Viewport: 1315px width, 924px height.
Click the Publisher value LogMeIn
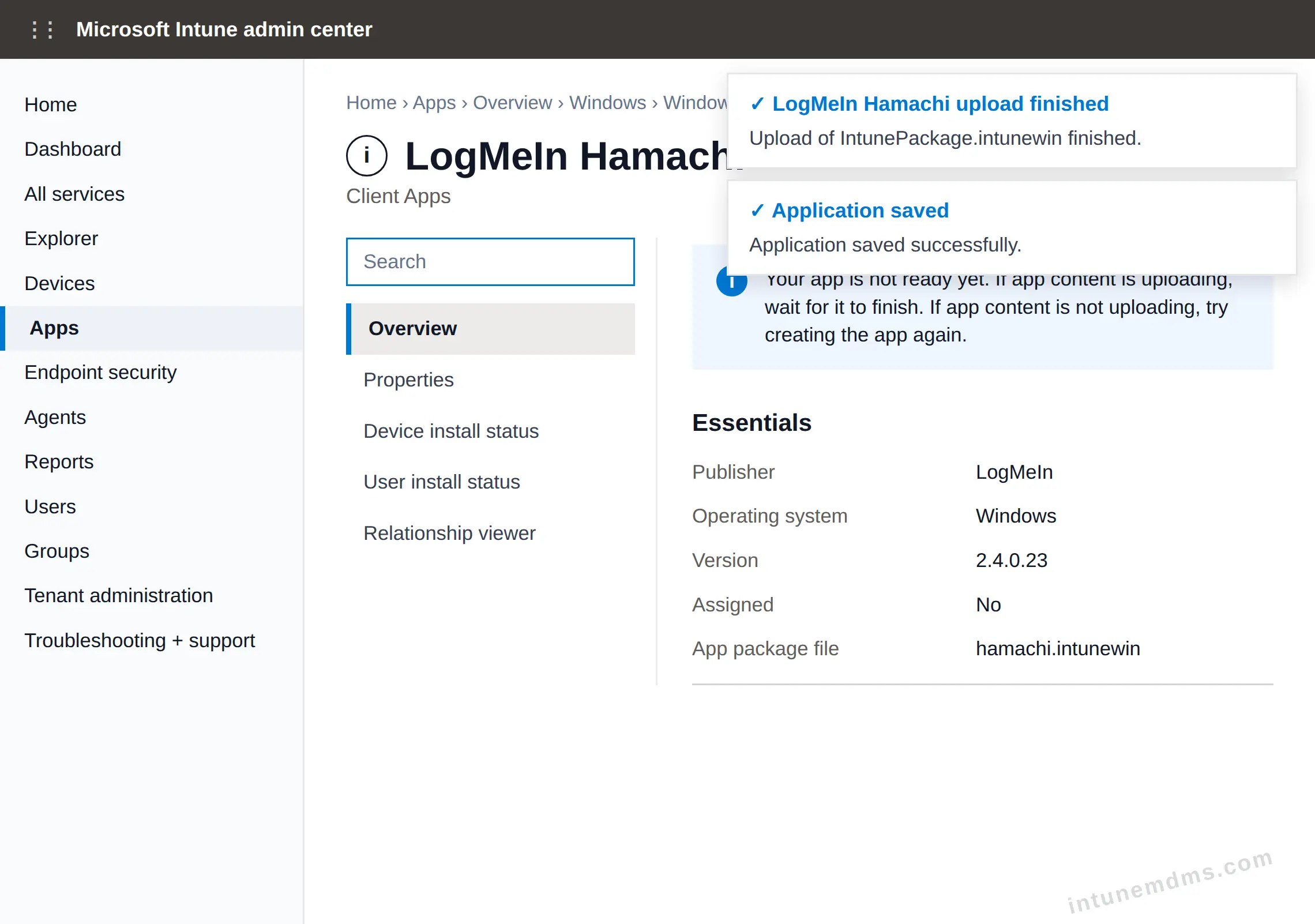coord(1014,472)
